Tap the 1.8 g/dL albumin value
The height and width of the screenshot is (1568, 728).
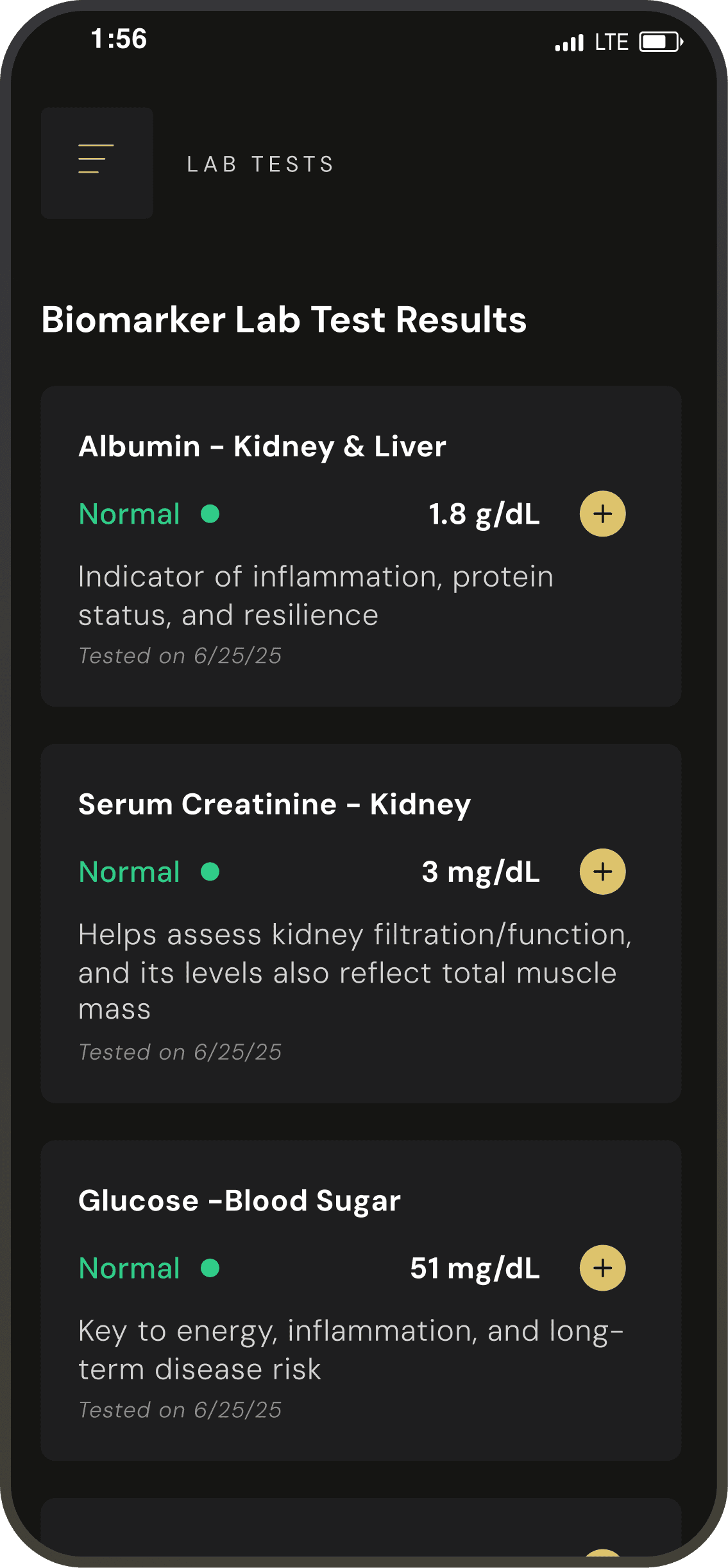coord(484,514)
